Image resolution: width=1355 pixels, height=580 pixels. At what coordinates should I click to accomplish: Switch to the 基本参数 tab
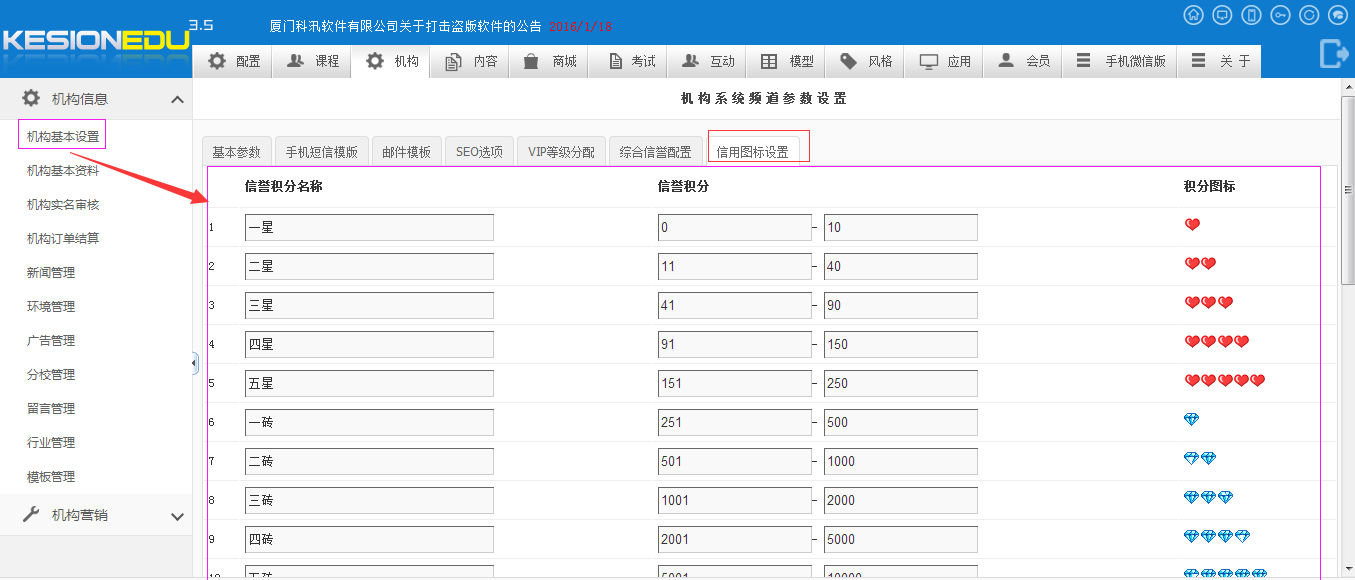coord(236,152)
